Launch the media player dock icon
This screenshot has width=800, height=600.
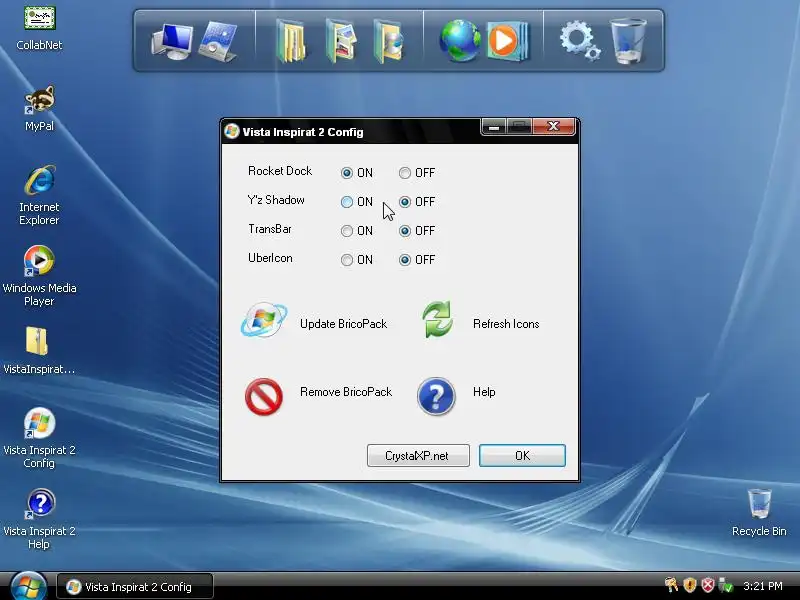click(508, 41)
